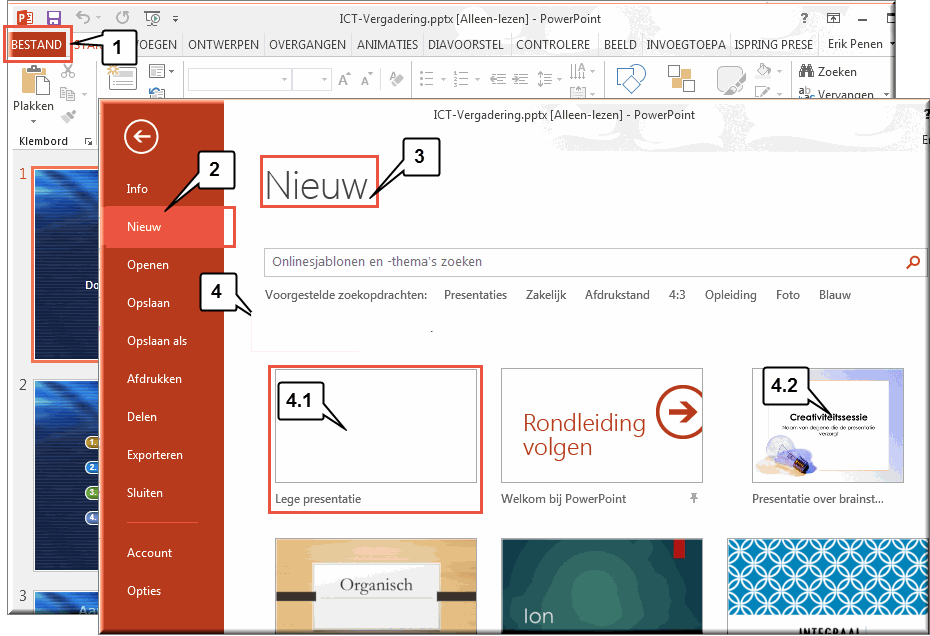Image resolution: width=930 pixels, height=636 pixels.
Task: Click the Copy icon in Klembord group
Action: click(68, 94)
